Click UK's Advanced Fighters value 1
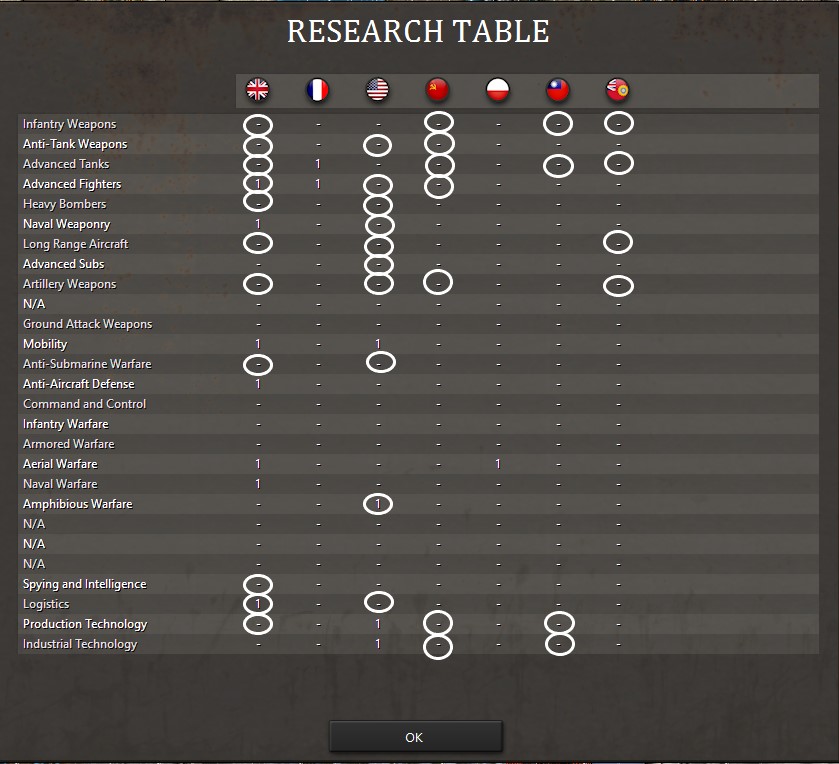The image size is (839, 764). tap(258, 184)
